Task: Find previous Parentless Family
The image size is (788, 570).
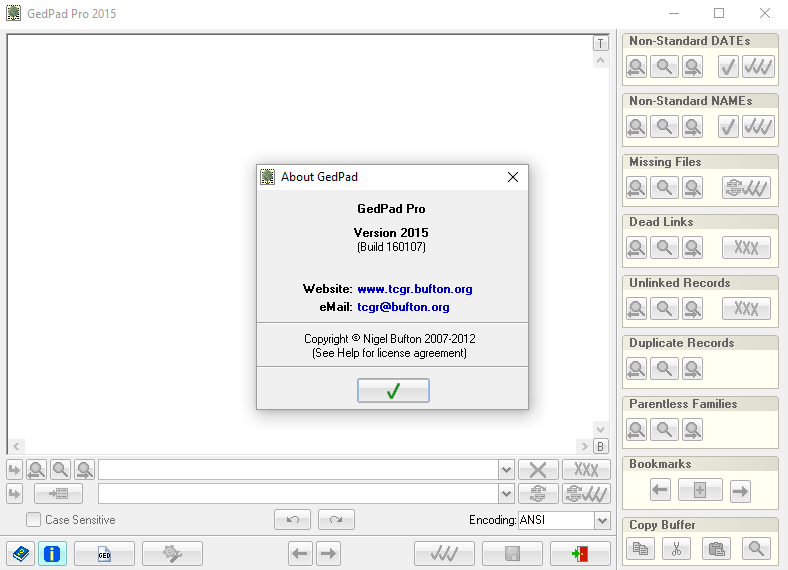Action: click(x=636, y=430)
